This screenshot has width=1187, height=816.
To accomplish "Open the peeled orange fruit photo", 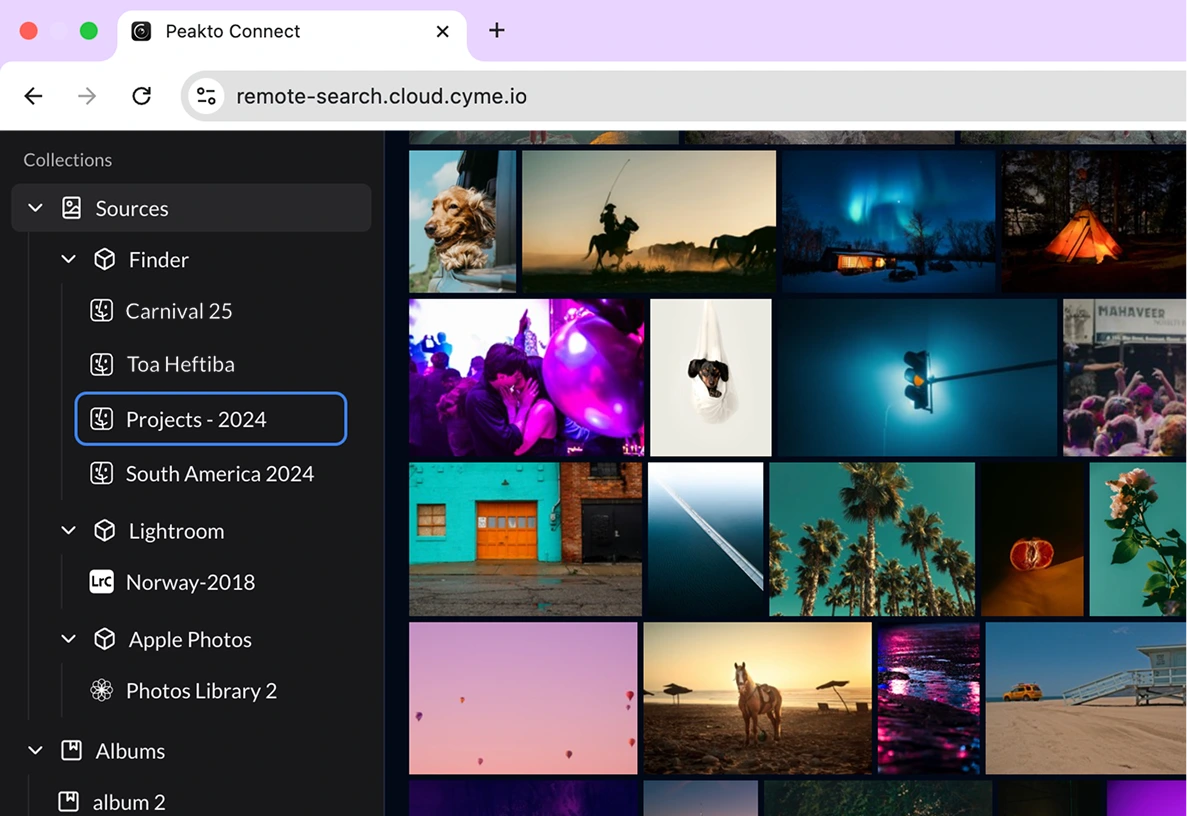I will click(x=1032, y=539).
